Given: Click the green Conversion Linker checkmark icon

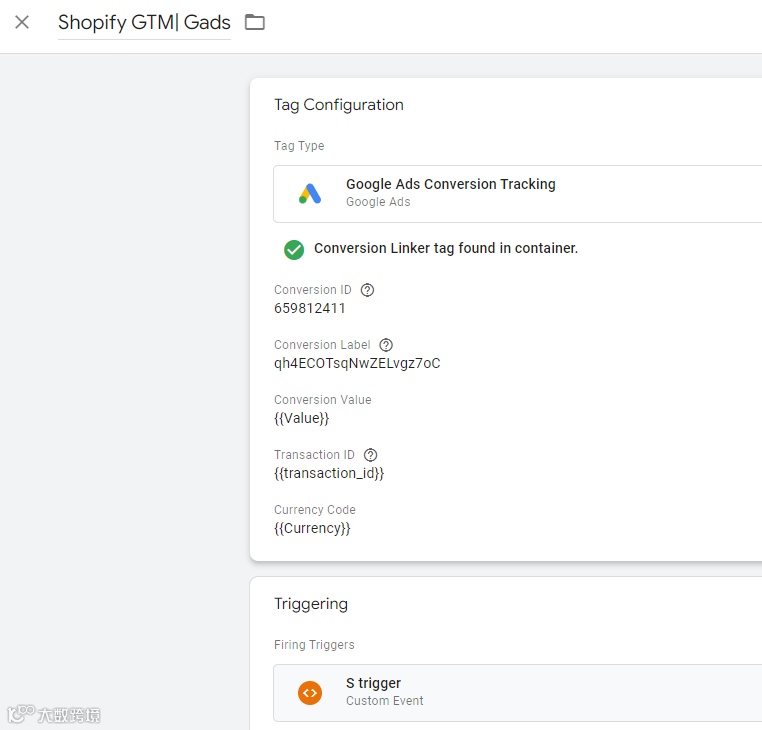Looking at the screenshot, I should [x=294, y=250].
